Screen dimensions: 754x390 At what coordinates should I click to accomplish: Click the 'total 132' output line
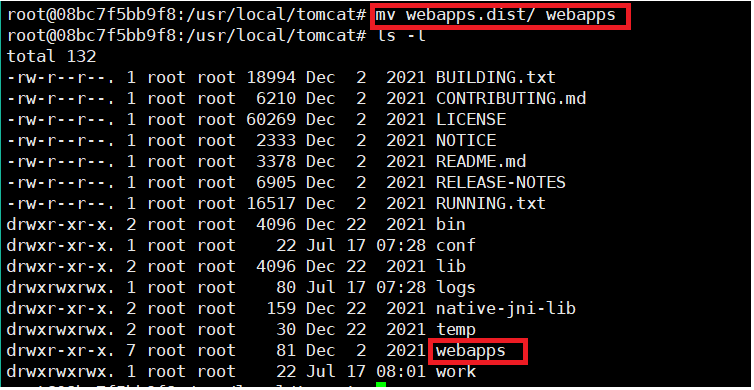(51, 57)
